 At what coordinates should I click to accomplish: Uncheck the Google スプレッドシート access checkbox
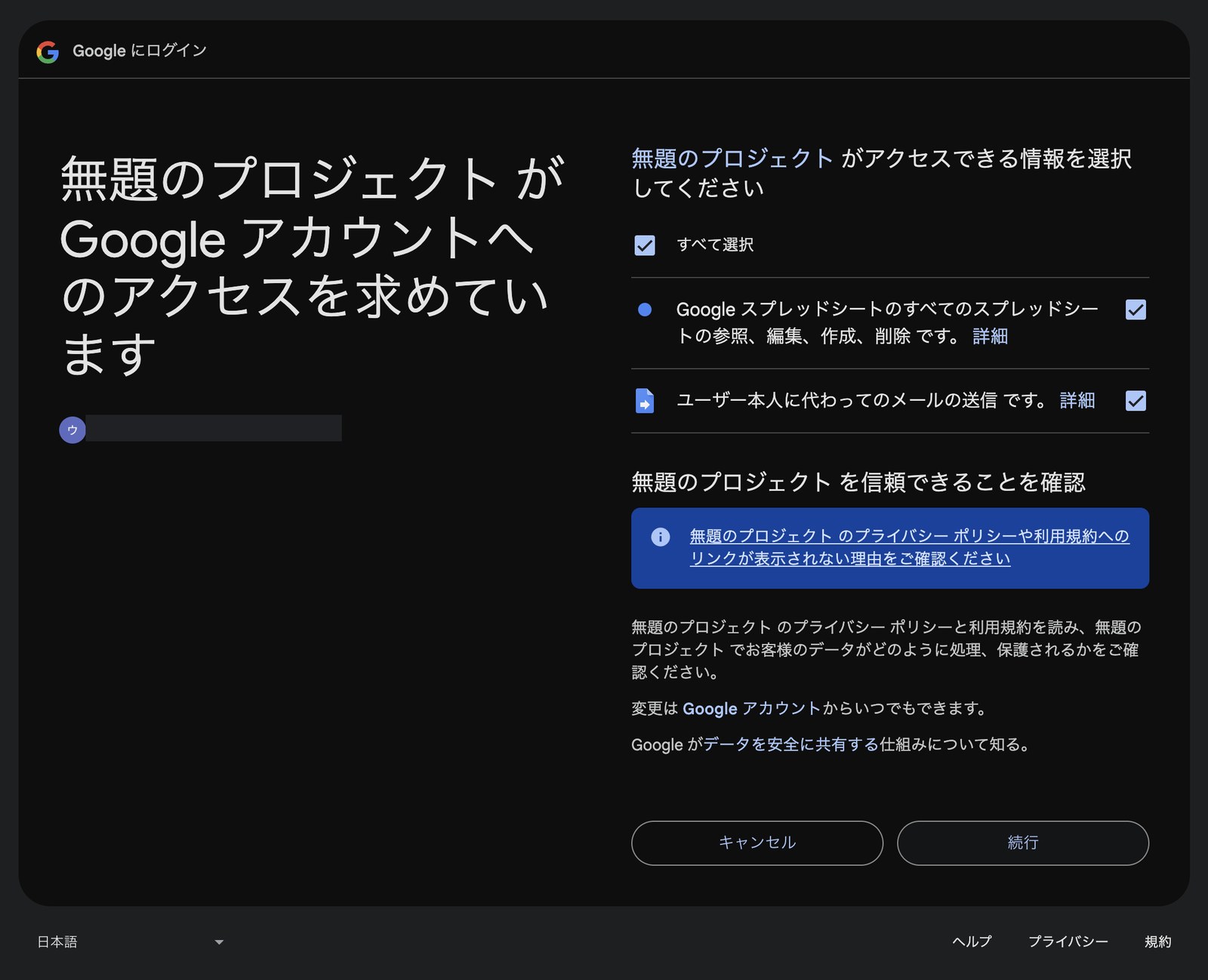click(1136, 310)
